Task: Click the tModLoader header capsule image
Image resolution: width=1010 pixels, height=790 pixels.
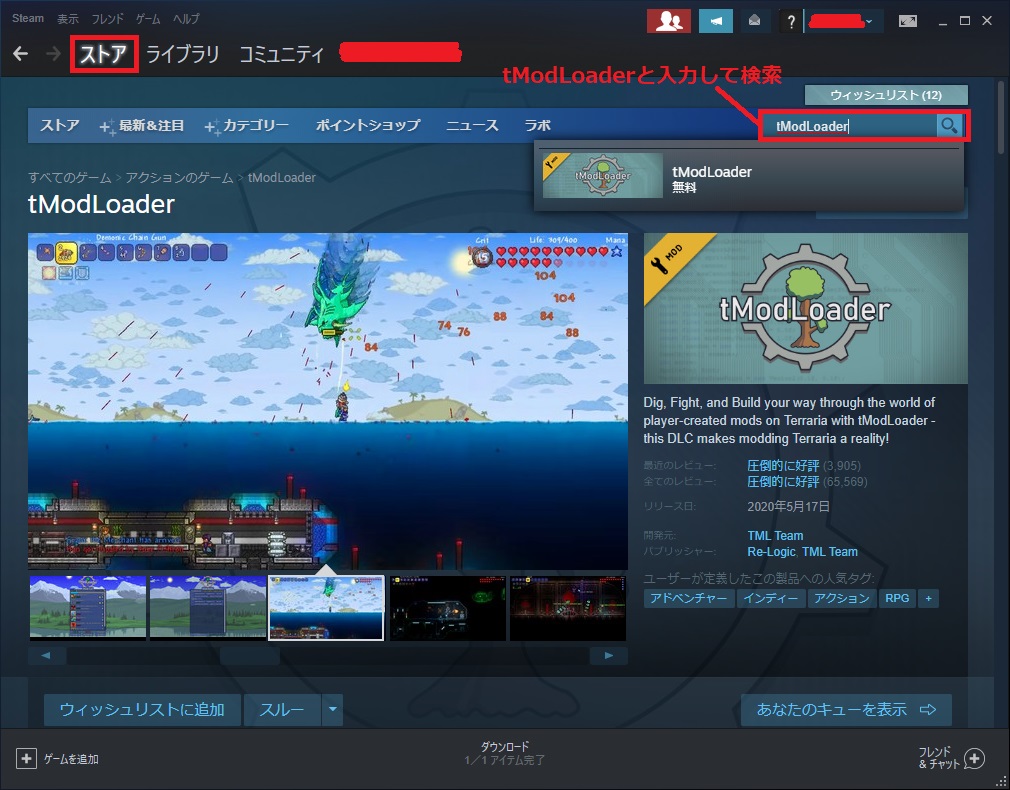Action: (806, 308)
